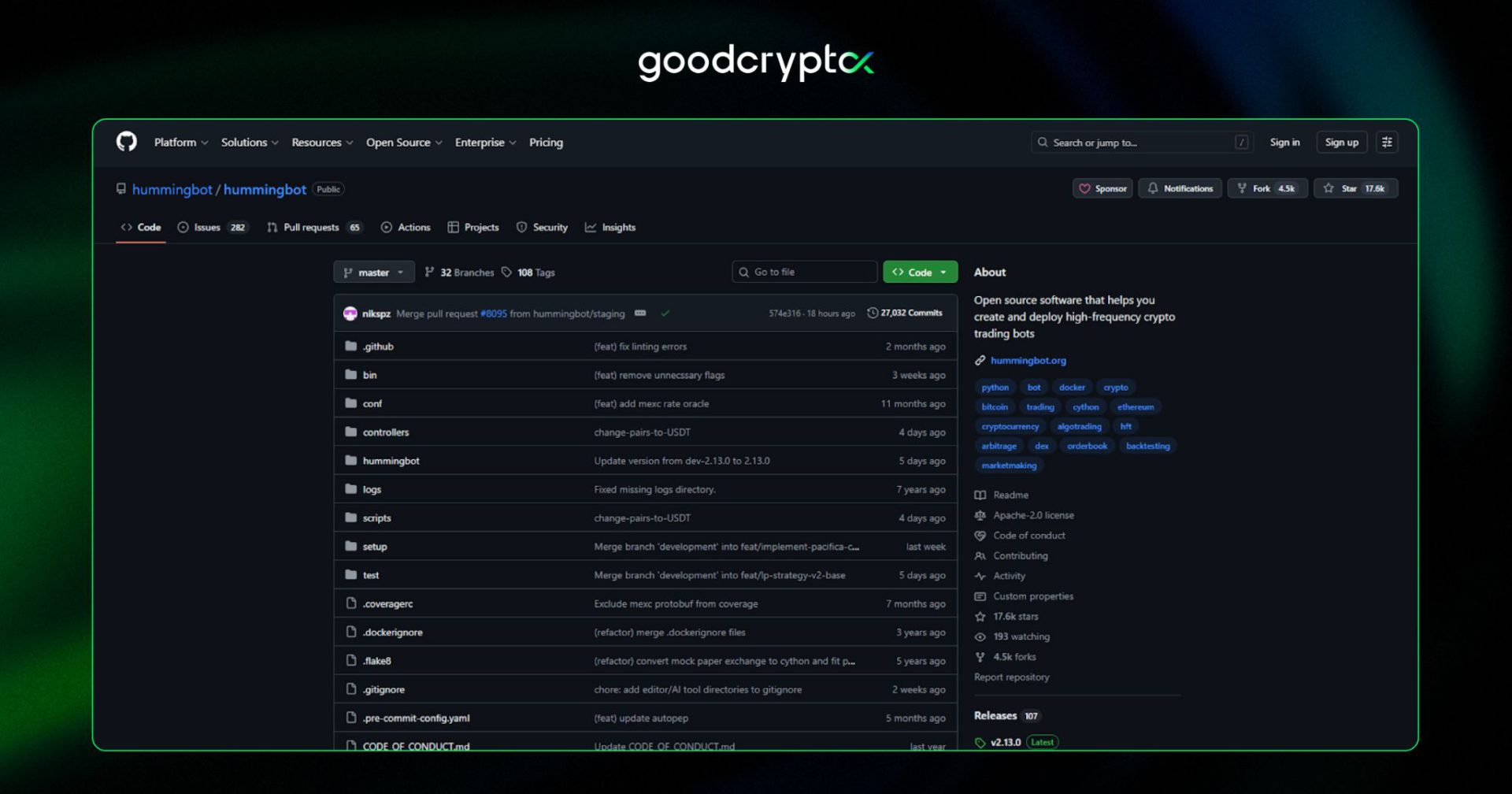Screen dimensions: 1512x794
Task: Expand the Platform menu
Action: pos(181,143)
